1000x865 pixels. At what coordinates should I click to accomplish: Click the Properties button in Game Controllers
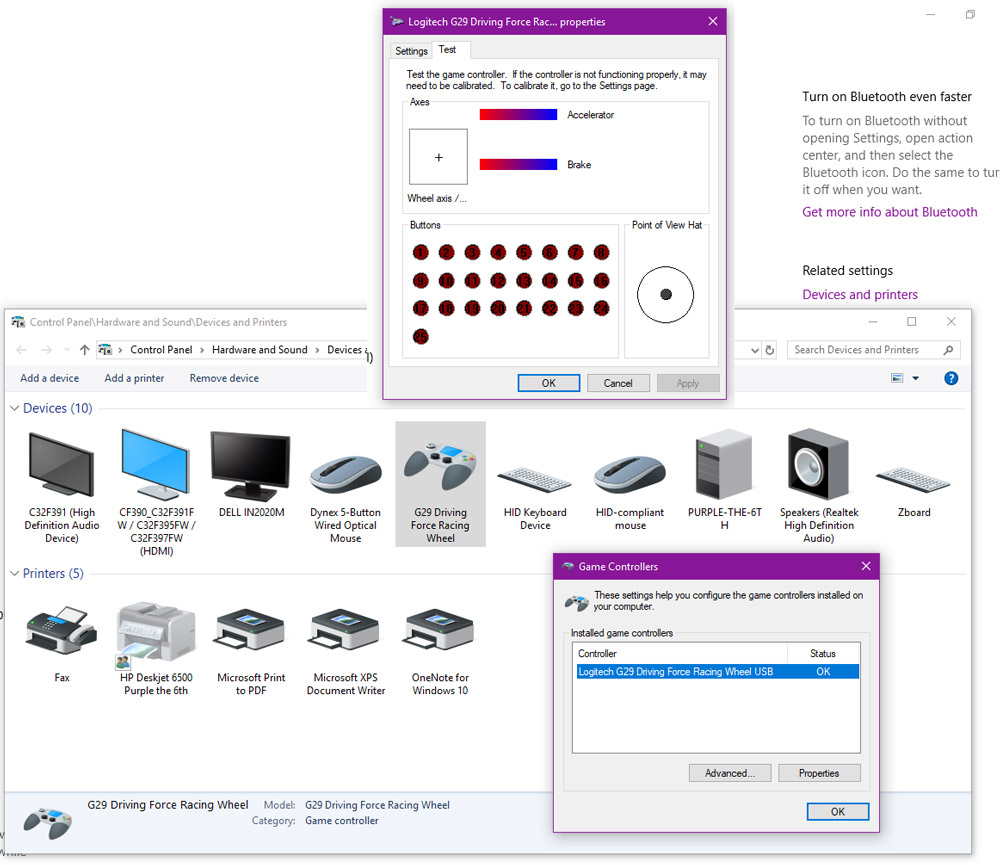point(819,773)
